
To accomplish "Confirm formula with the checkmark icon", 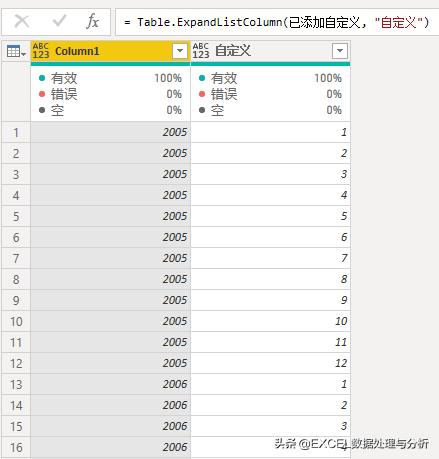I will pos(59,22).
